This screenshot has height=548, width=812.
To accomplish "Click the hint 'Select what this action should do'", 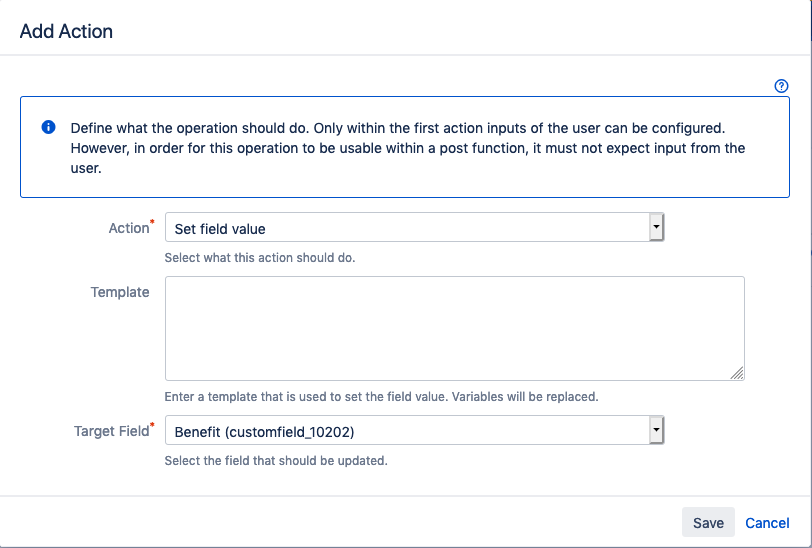I will 260,257.
